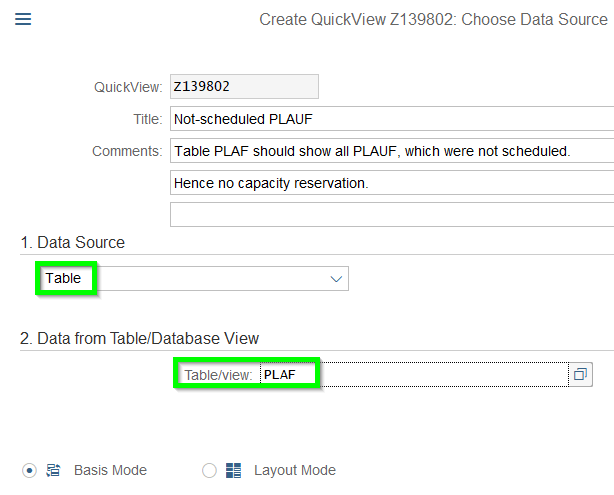Select the Basis Mode radio button
The width and height of the screenshot is (614, 495).
[29, 470]
